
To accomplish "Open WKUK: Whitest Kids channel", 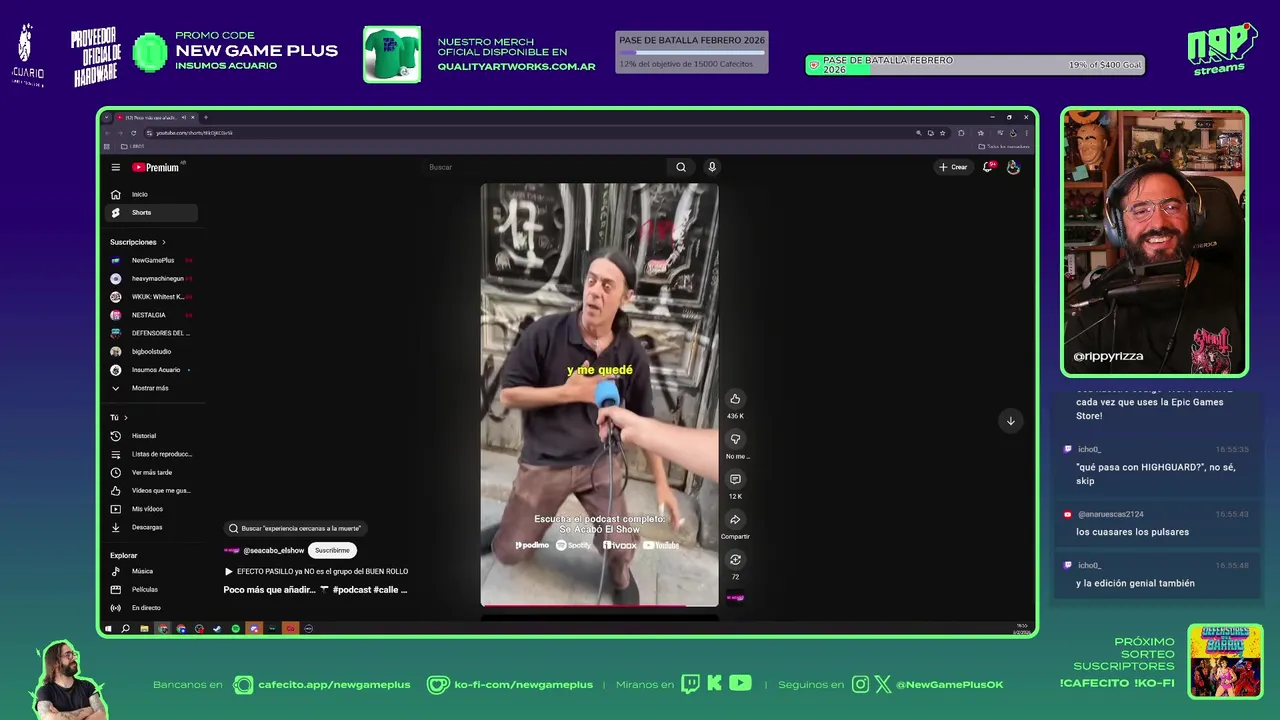I will pos(152,297).
